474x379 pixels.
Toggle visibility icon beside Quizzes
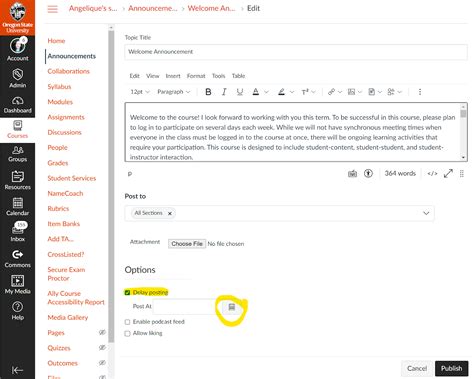(x=102, y=348)
